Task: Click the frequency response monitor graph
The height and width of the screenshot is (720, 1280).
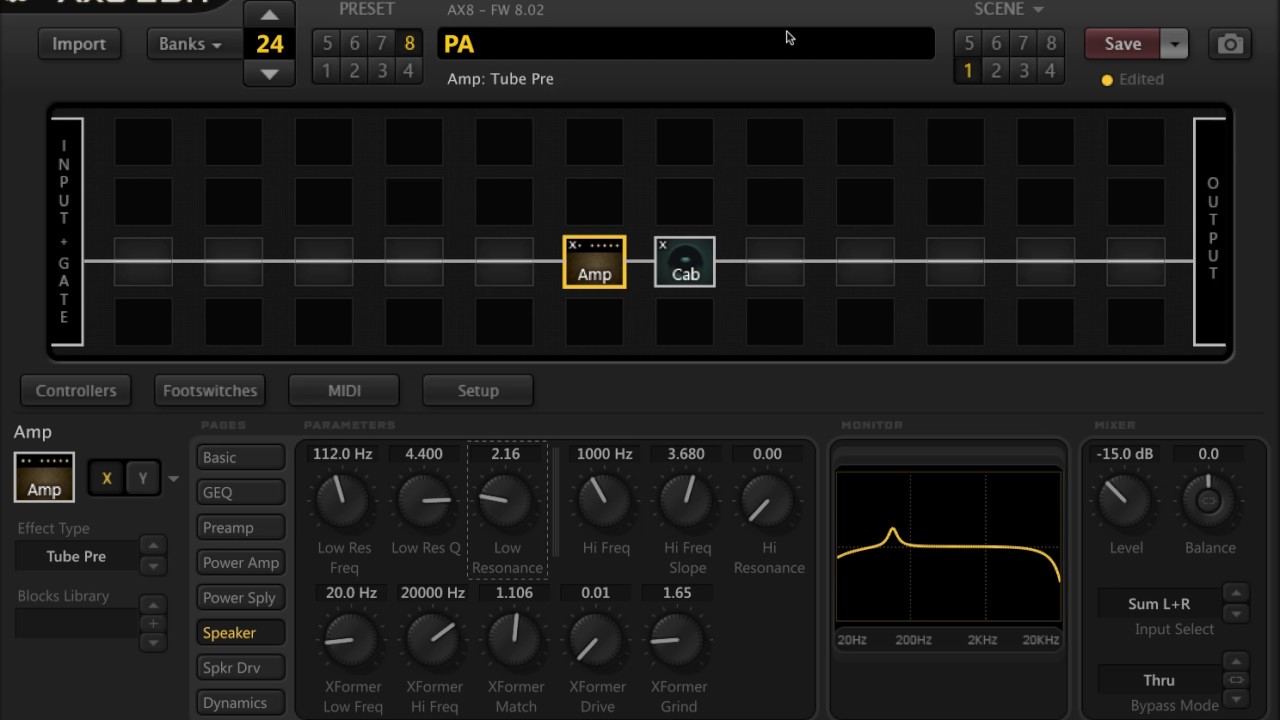Action: pyautogui.click(x=948, y=546)
